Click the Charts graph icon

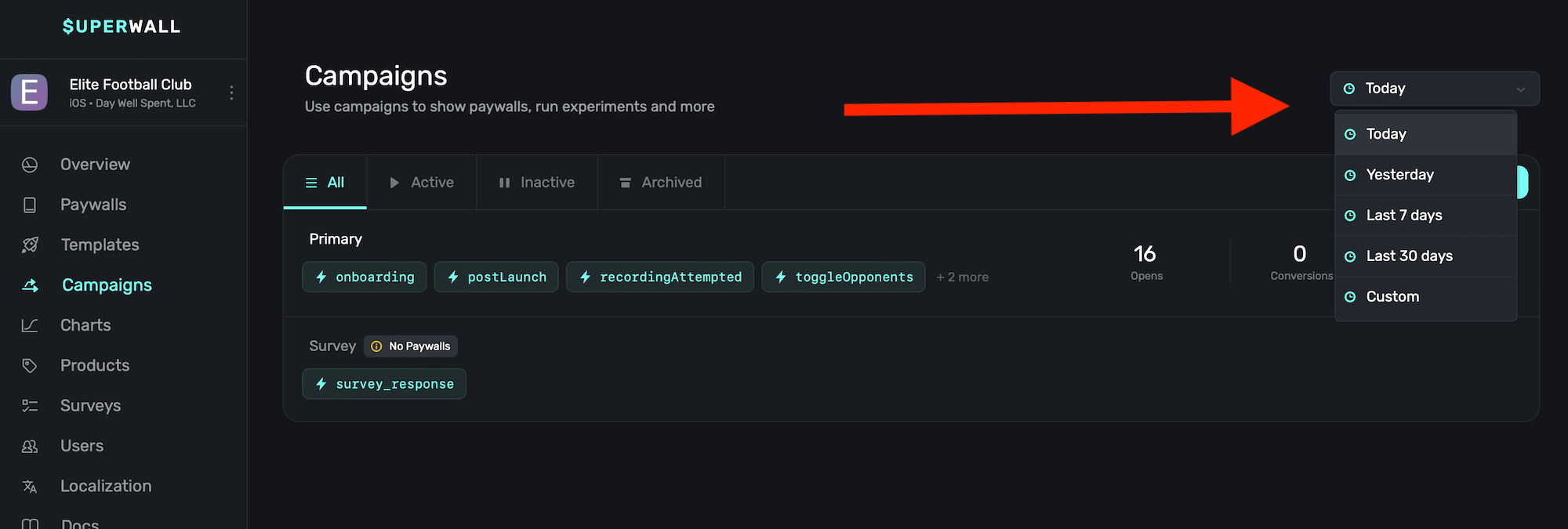point(30,325)
